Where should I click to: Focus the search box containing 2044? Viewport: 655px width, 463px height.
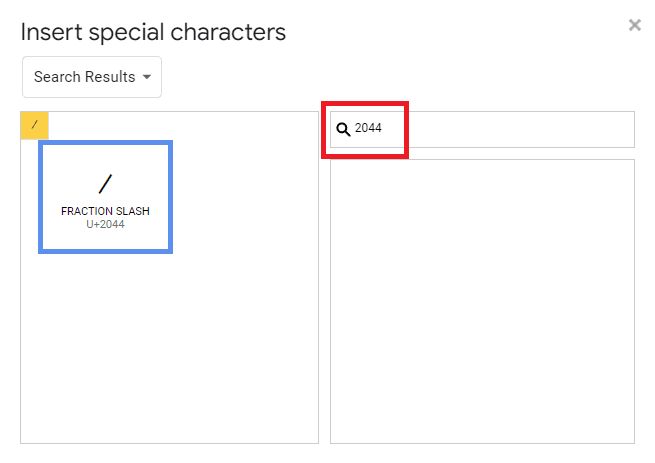click(482, 130)
